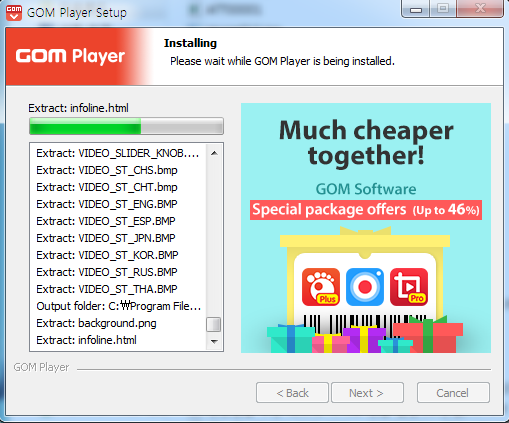Click the GOM Mix Pro icon in the ad
Image resolution: width=509 pixels, height=423 pixels.
point(409,287)
